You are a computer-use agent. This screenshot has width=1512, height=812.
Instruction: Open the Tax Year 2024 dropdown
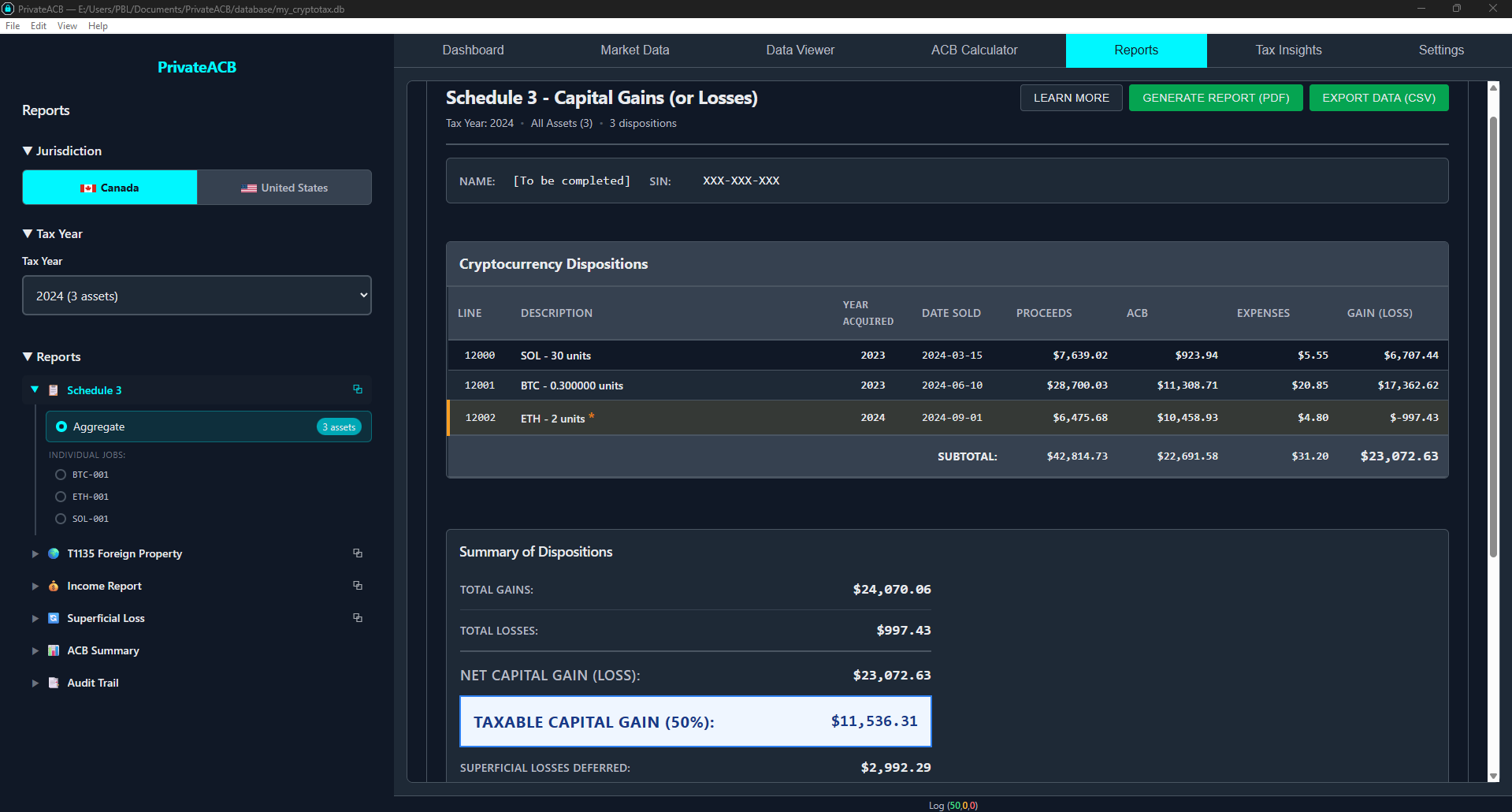click(197, 296)
